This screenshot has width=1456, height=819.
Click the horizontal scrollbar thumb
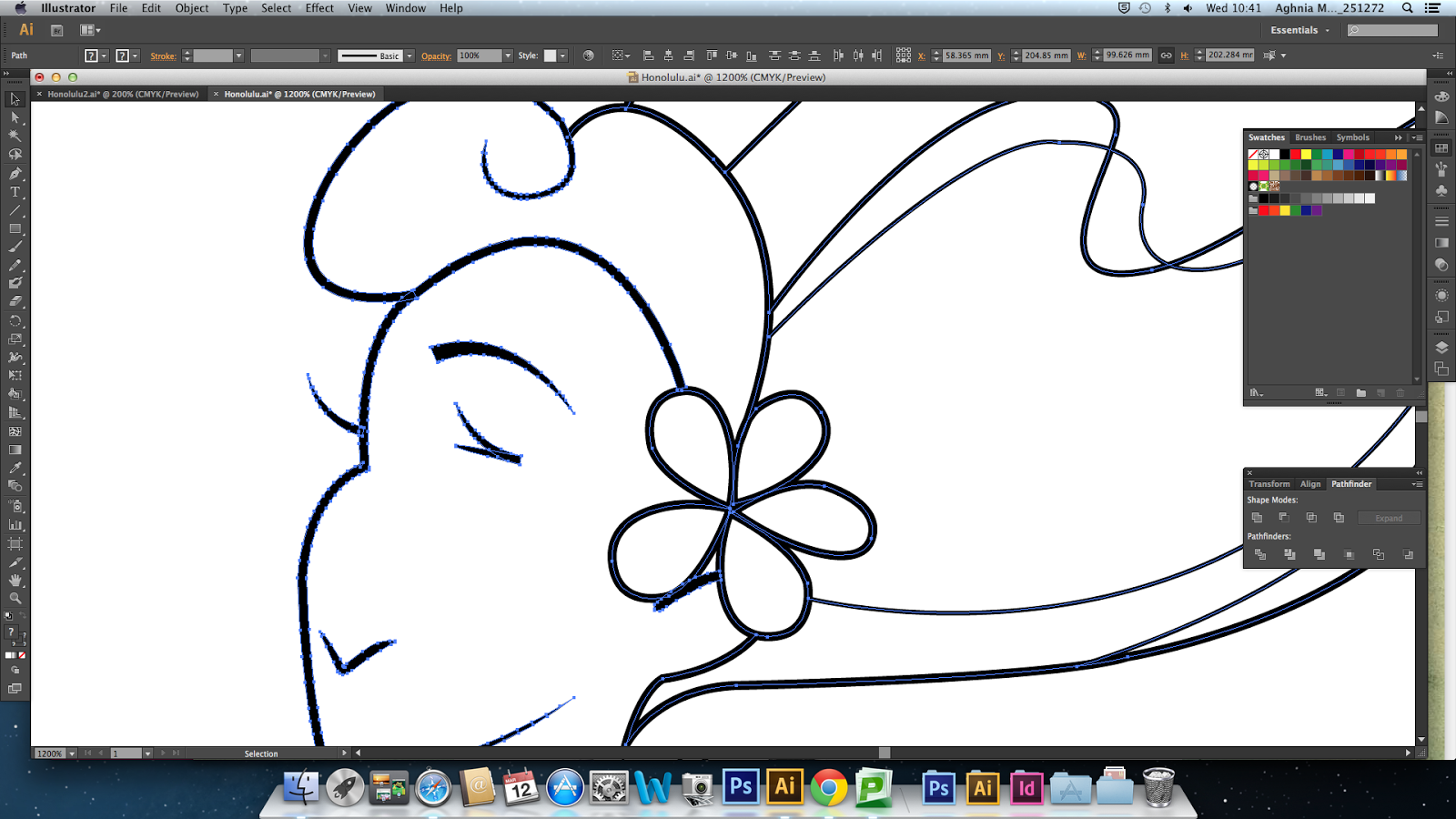point(884,753)
